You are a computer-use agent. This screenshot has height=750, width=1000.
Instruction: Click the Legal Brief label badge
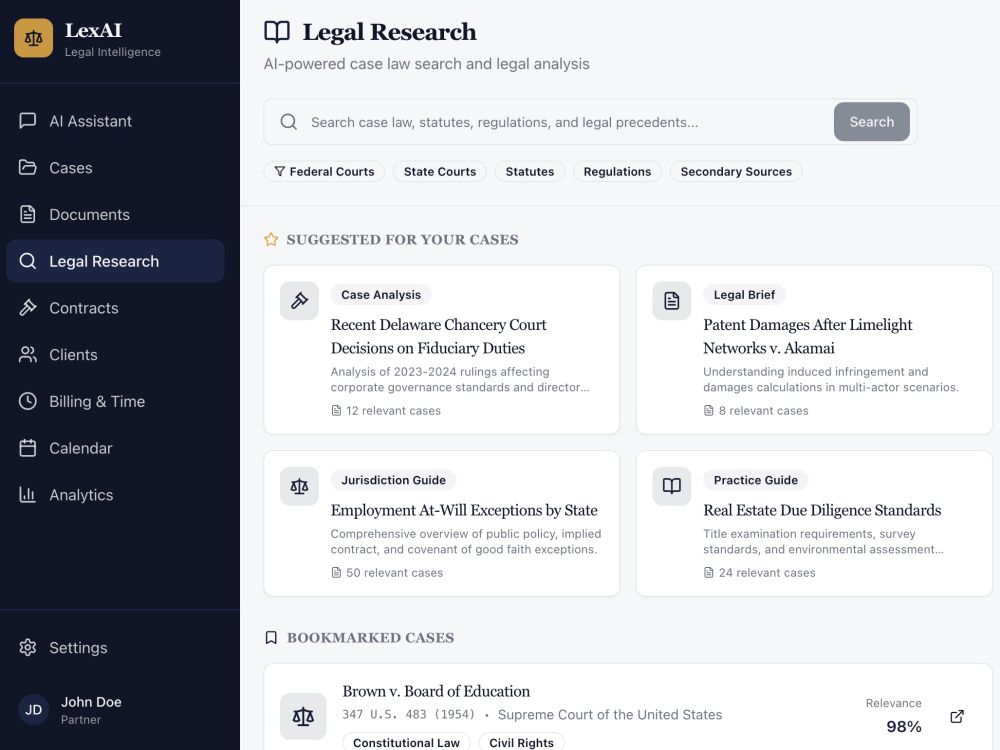(744, 295)
